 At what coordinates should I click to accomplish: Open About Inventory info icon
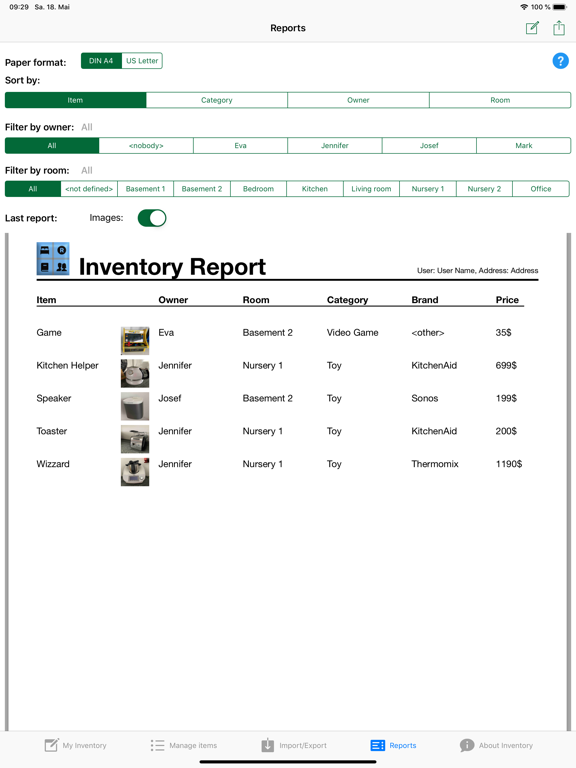pyautogui.click(x=467, y=745)
